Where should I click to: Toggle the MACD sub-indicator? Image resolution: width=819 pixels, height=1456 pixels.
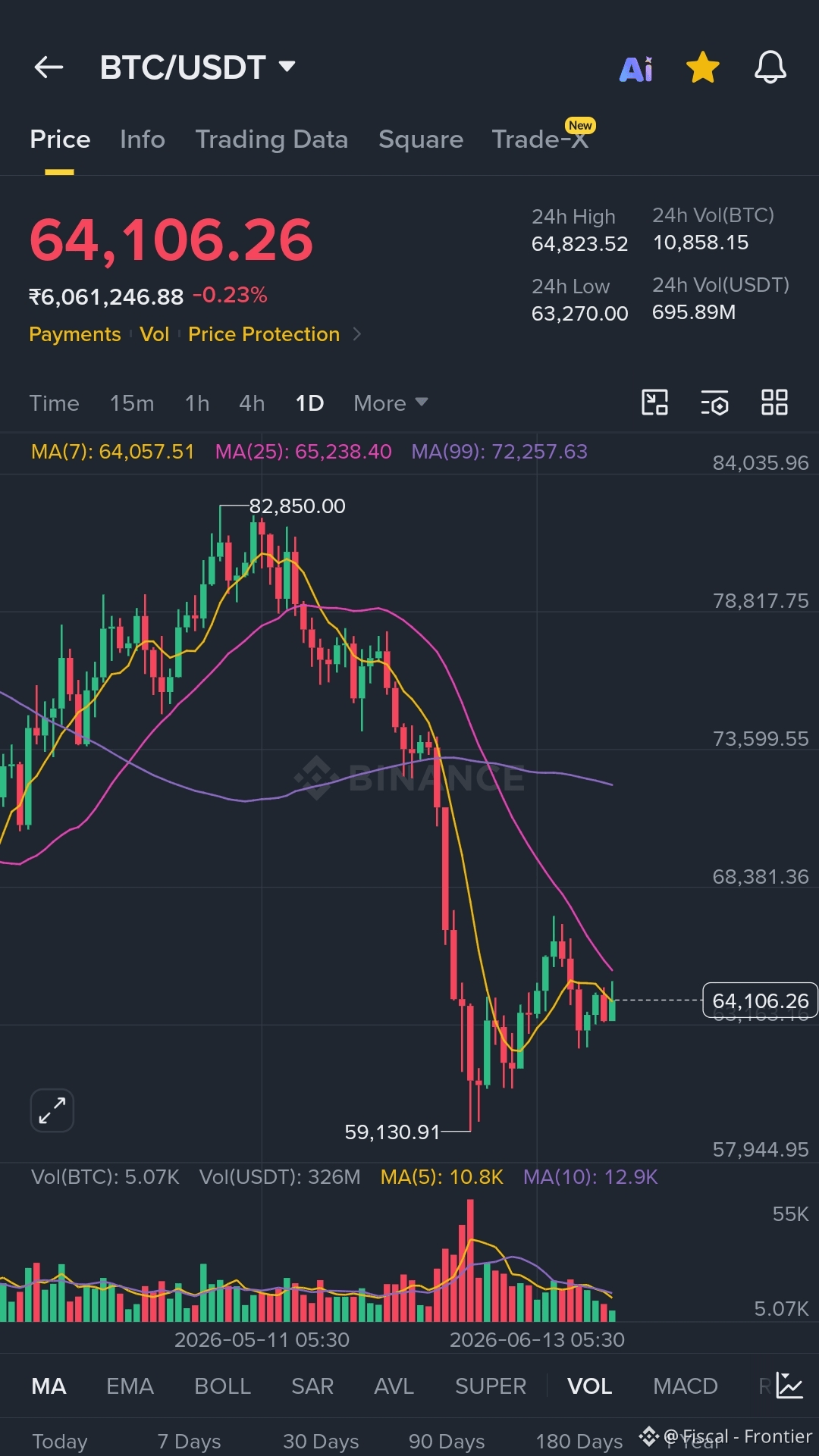[685, 1386]
